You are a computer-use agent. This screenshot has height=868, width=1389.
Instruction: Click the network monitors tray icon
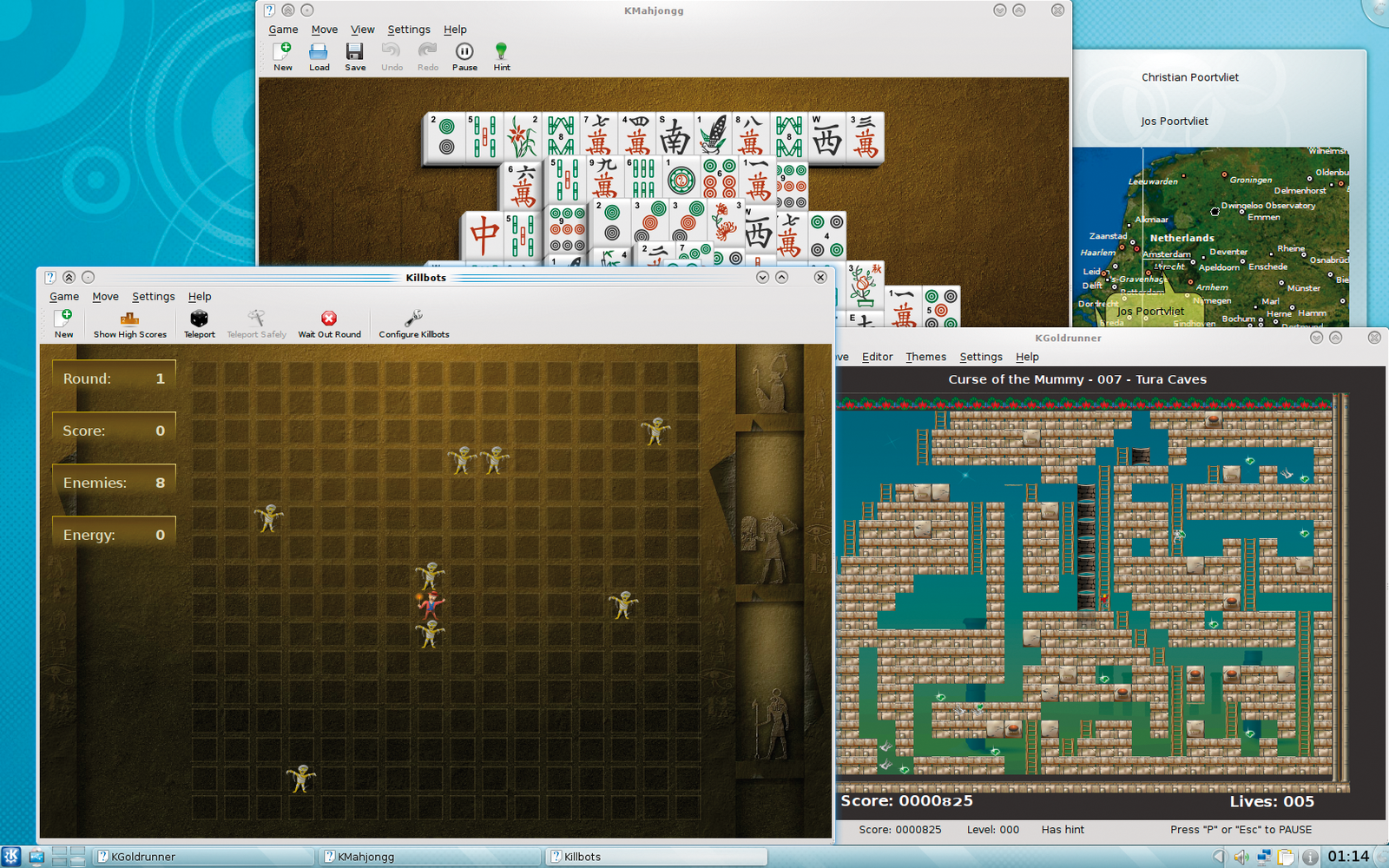pos(1264,857)
